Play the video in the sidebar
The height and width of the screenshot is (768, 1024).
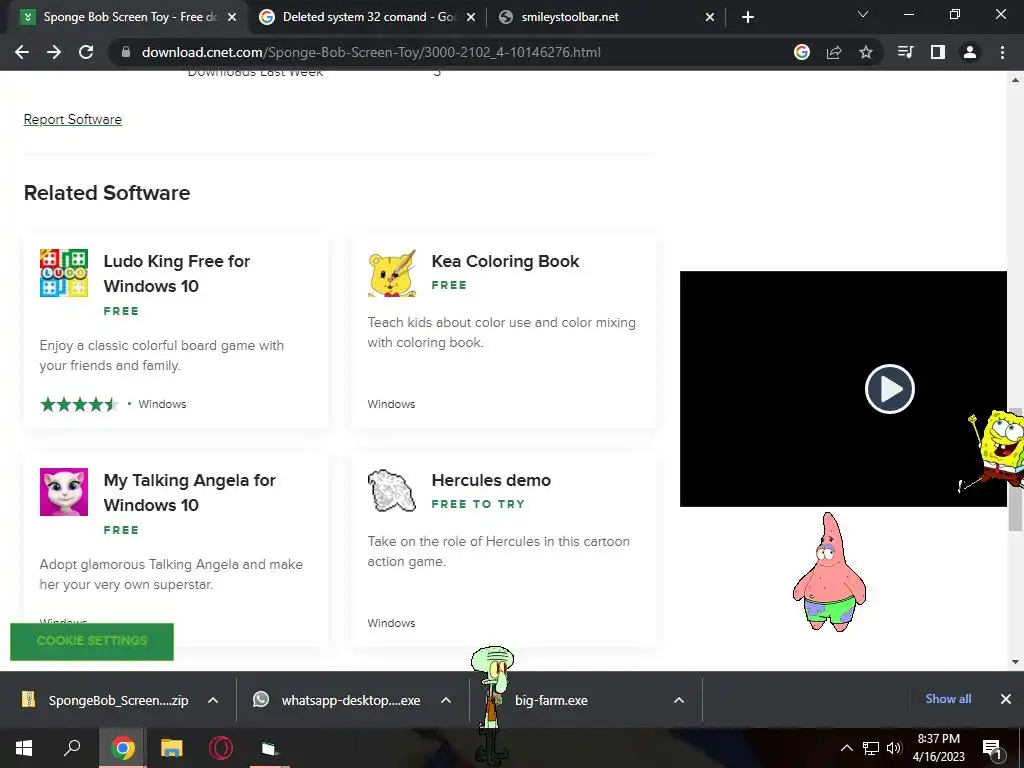click(889, 389)
